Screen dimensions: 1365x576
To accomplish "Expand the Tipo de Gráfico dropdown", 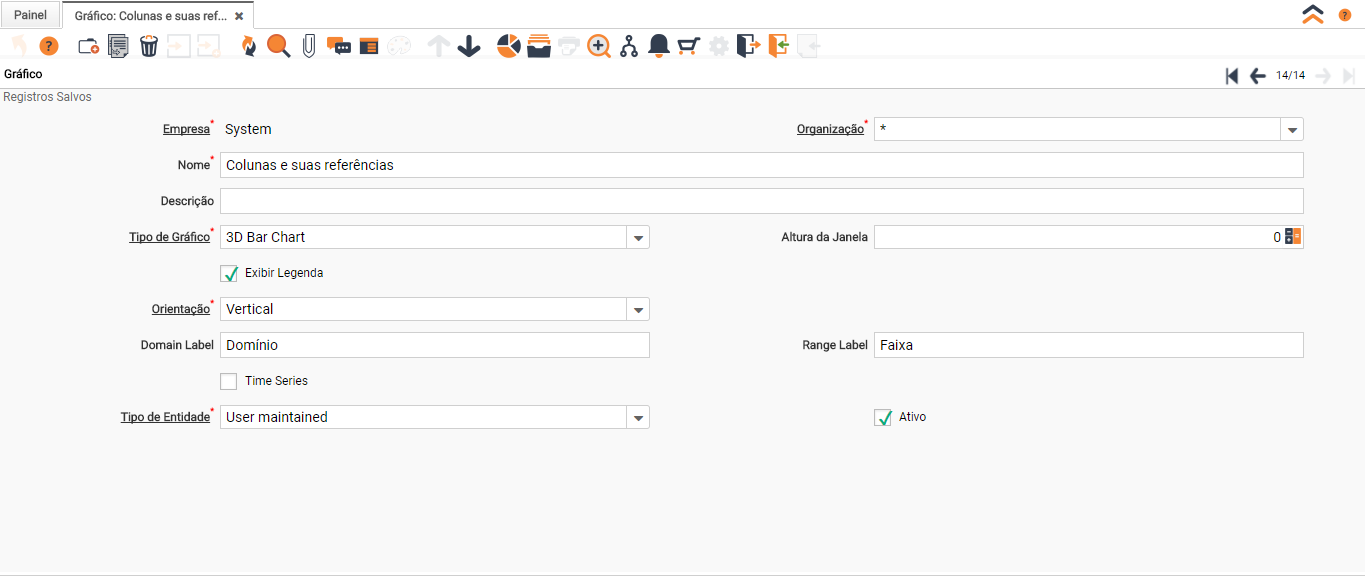I will pos(638,237).
